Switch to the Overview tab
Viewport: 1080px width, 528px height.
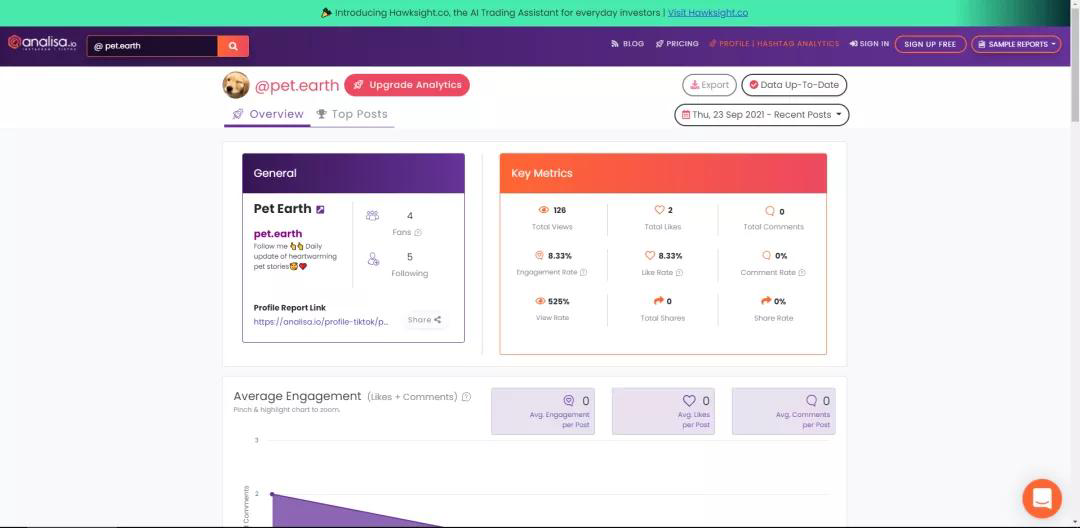pos(268,114)
